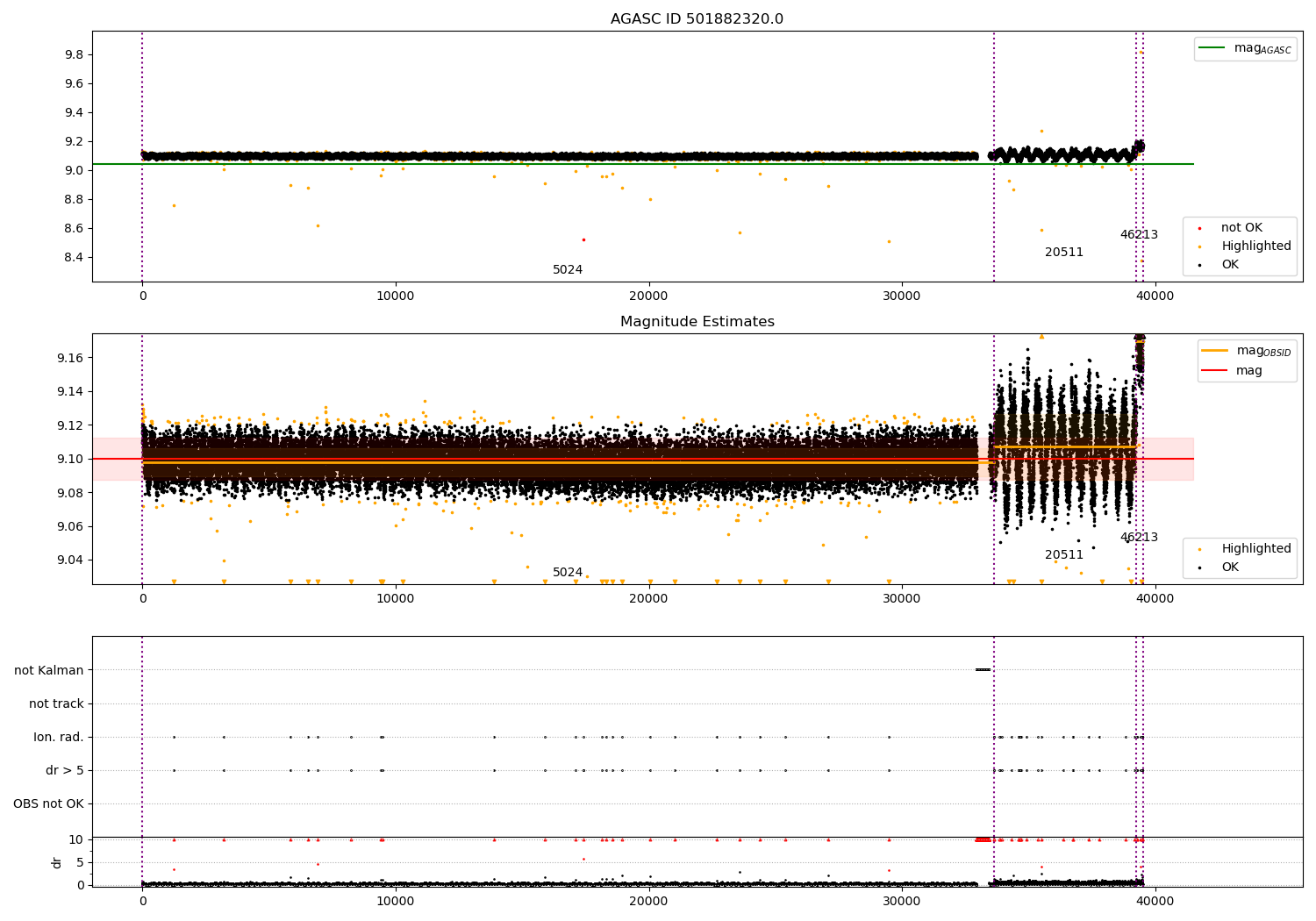Click the red 'mag' legend entry
1316x921 pixels.
(x=1232, y=371)
